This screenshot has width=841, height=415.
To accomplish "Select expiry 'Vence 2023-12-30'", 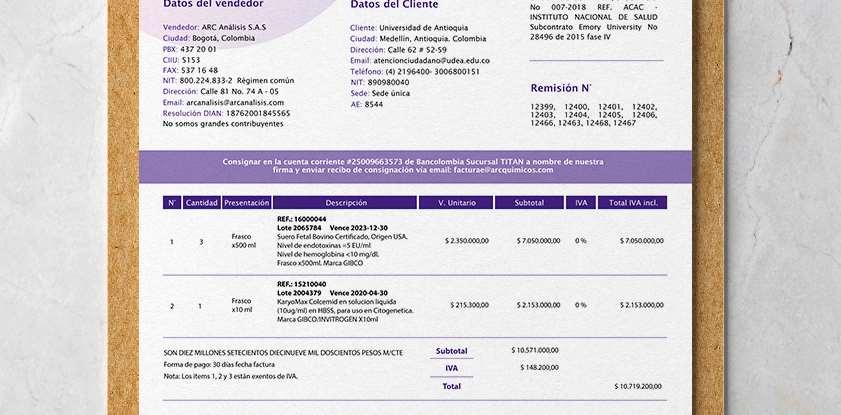I will pos(358,228).
